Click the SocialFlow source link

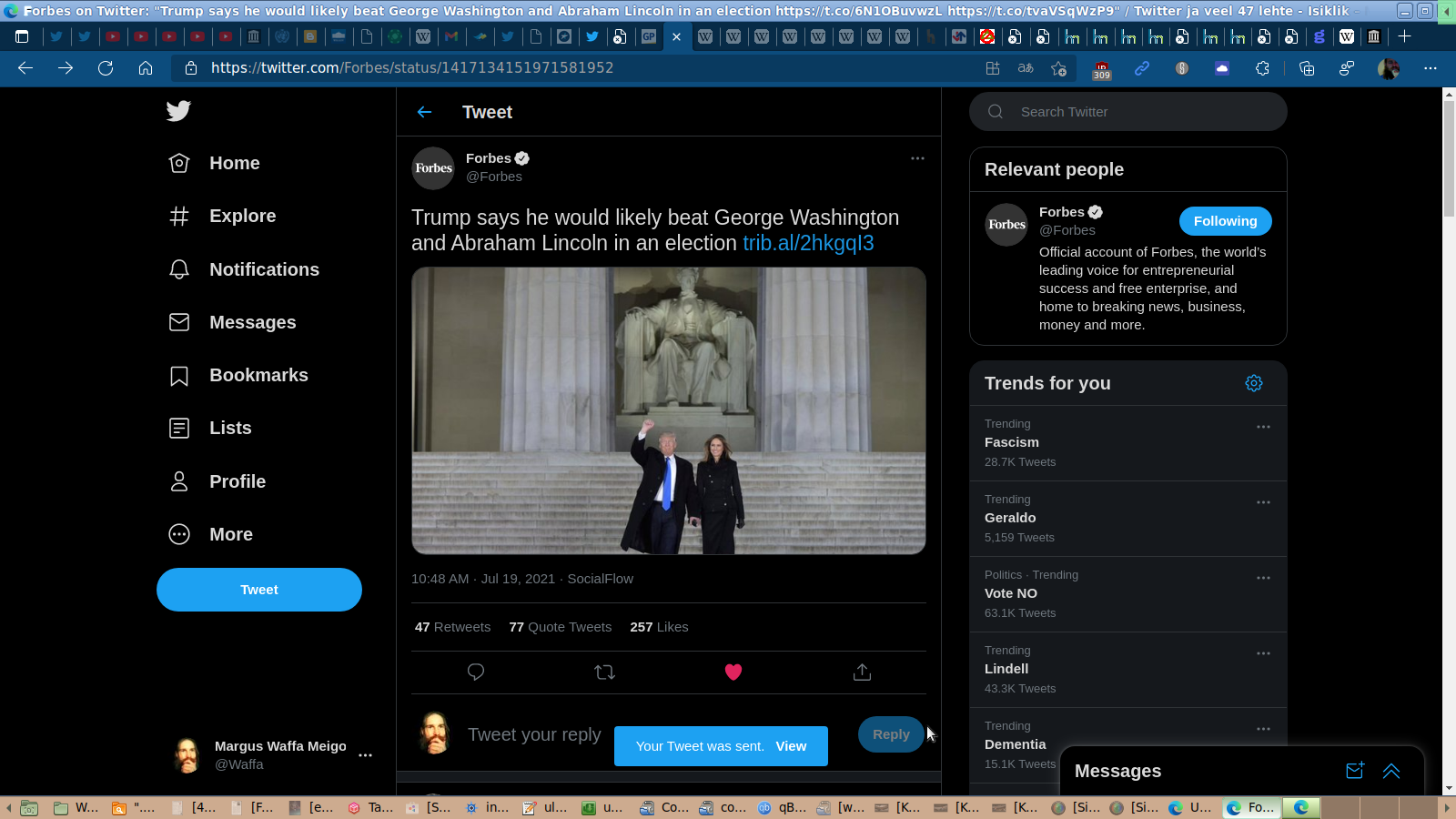tap(601, 579)
